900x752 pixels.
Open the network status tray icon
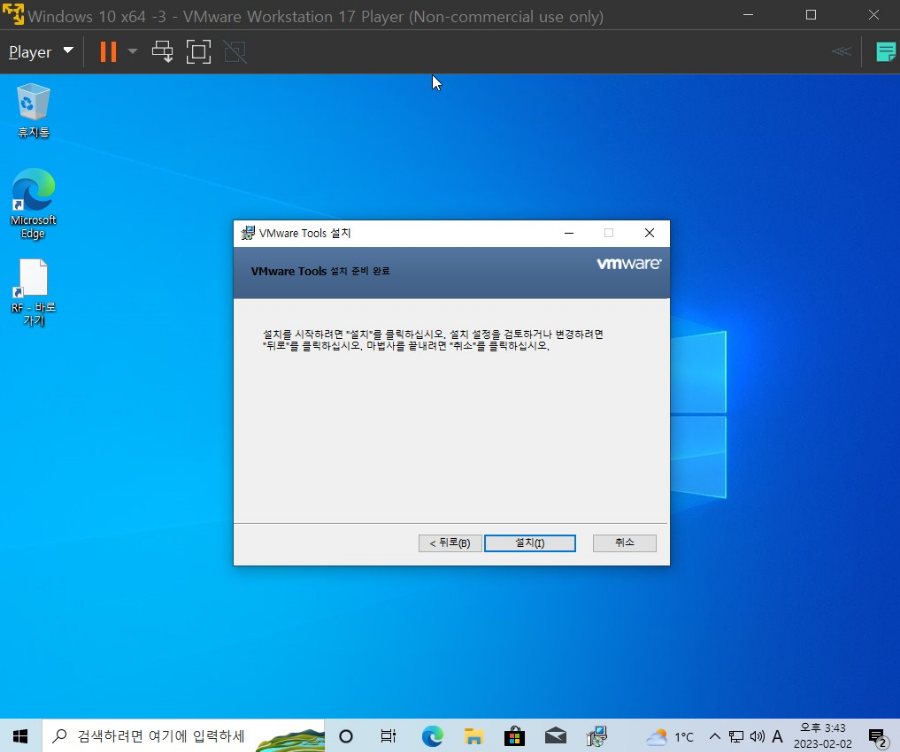coord(736,736)
